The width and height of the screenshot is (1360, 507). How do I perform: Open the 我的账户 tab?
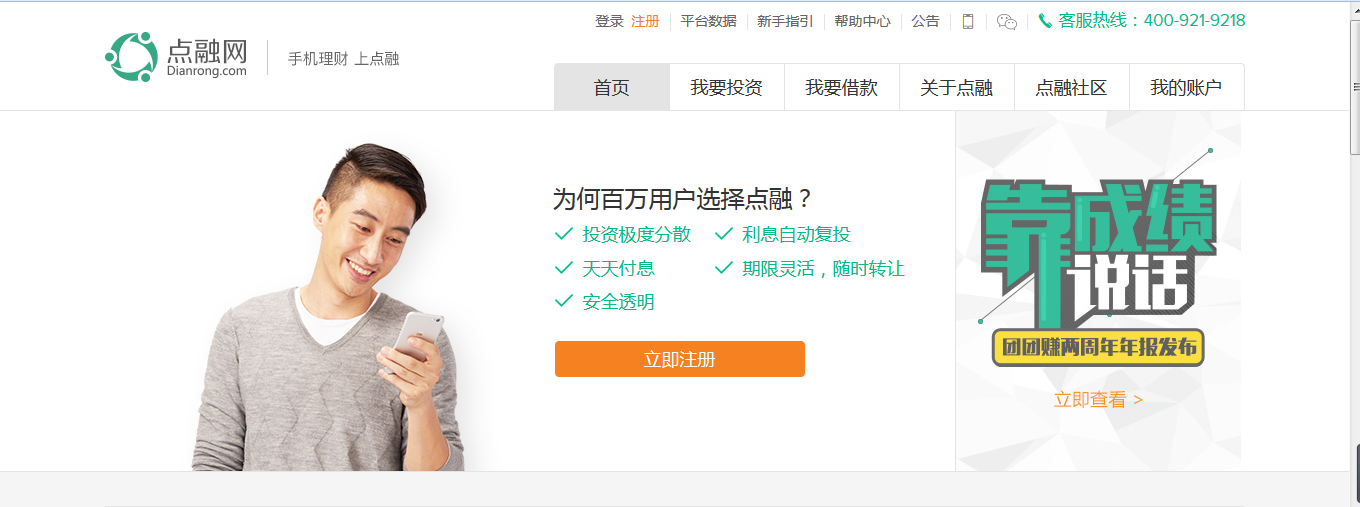[x=1187, y=87]
